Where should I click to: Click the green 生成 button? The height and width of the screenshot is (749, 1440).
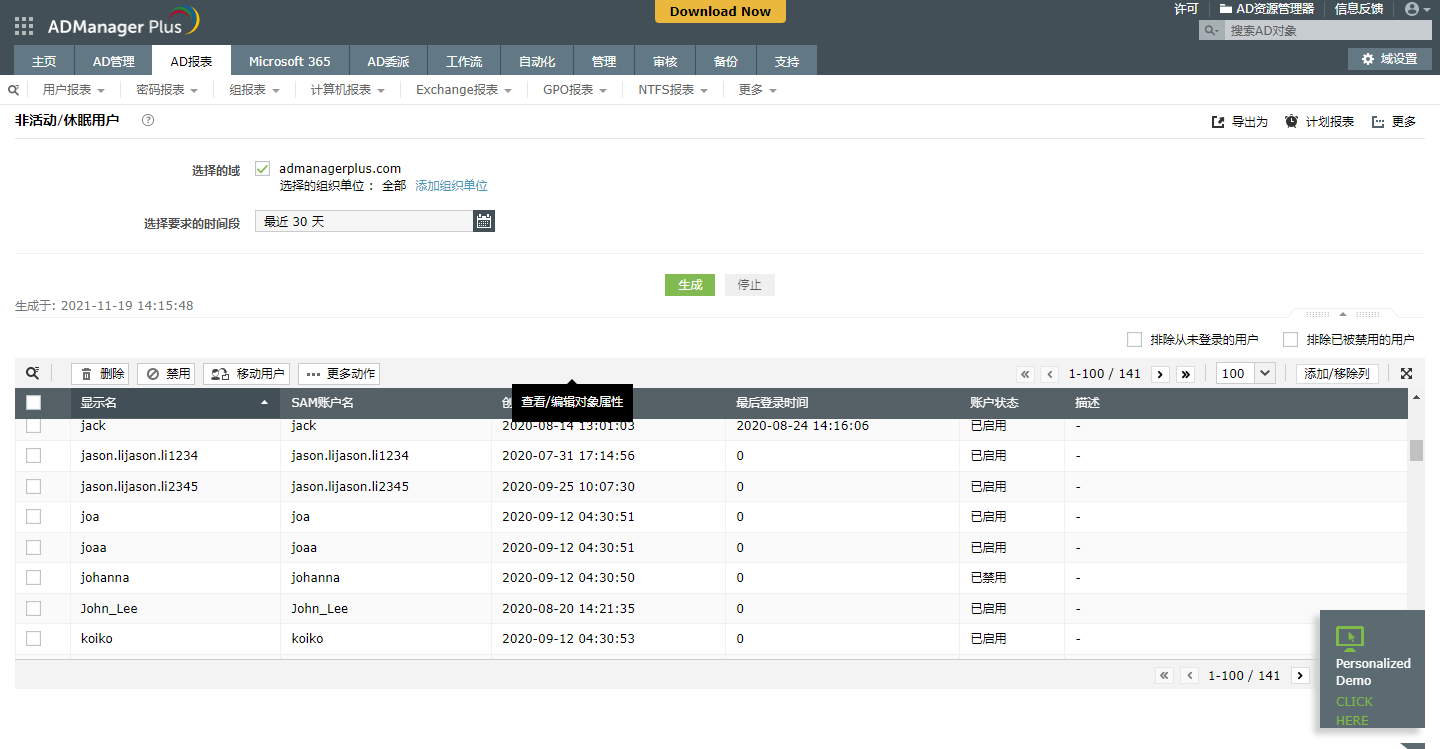pyautogui.click(x=690, y=285)
